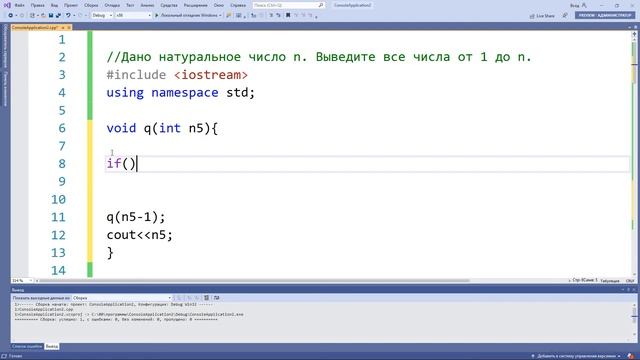Toggle the bookmark toolbar icon
Image resolution: width=640 pixels, height=360 pixels.
coord(288,16)
